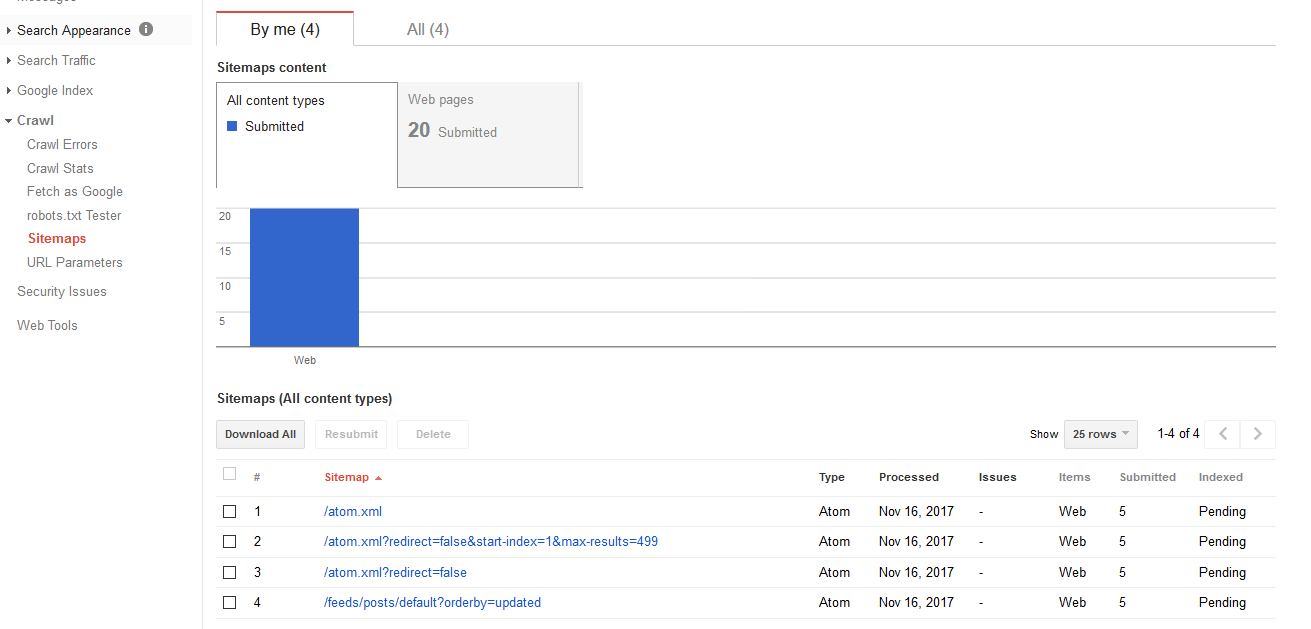Image resolution: width=1311 pixels, height=629 pixels.
Task: Open sitemap with max-results=499
Action: click(x=491, y=542)
